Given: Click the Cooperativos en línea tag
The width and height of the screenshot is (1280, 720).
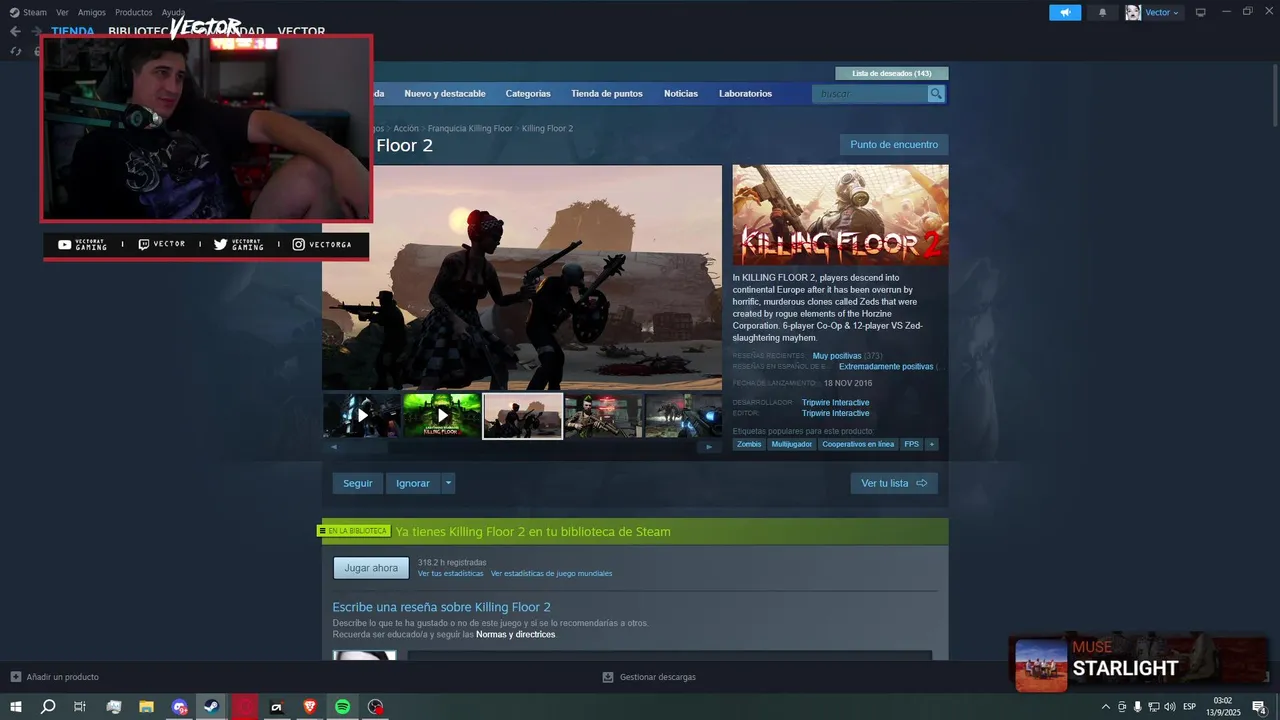Looking at the screenshot, I should (858, 444).
